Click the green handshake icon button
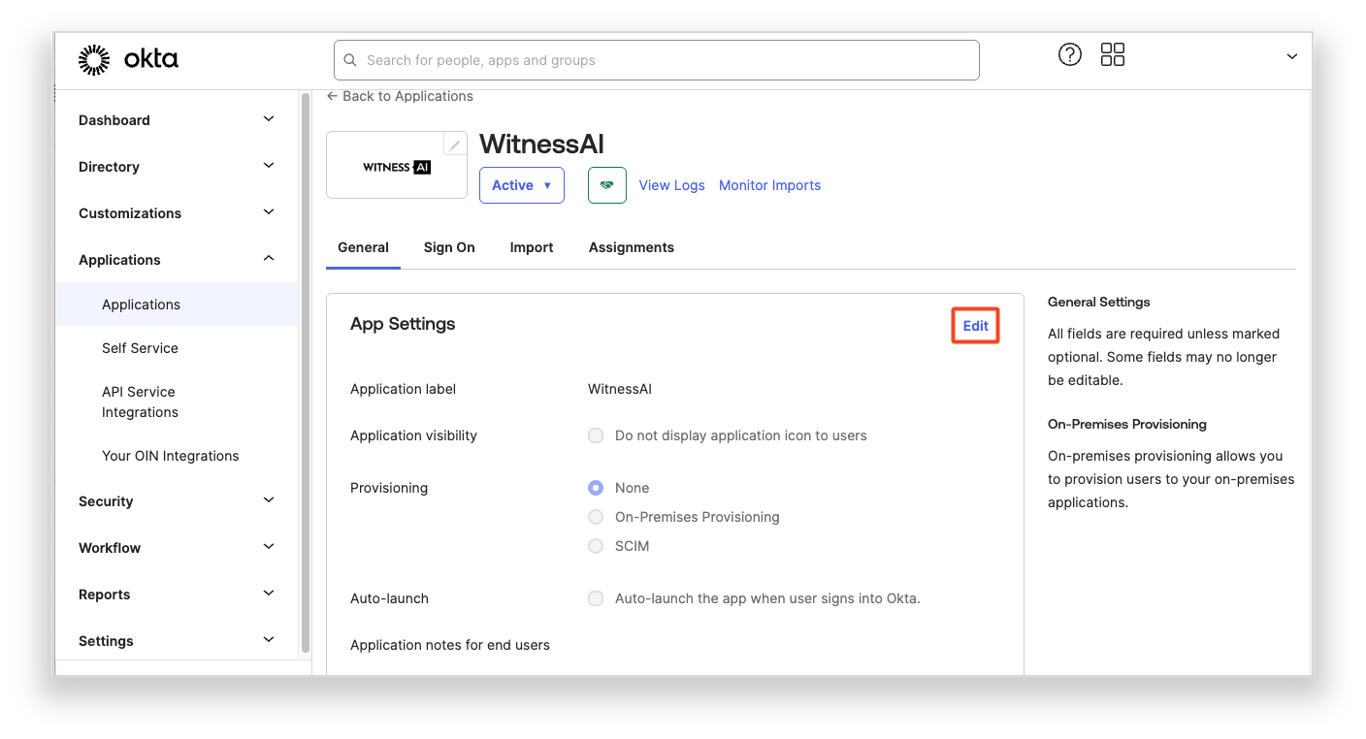Viewport: 1366px width, 739px height. (x=607, y=185)
